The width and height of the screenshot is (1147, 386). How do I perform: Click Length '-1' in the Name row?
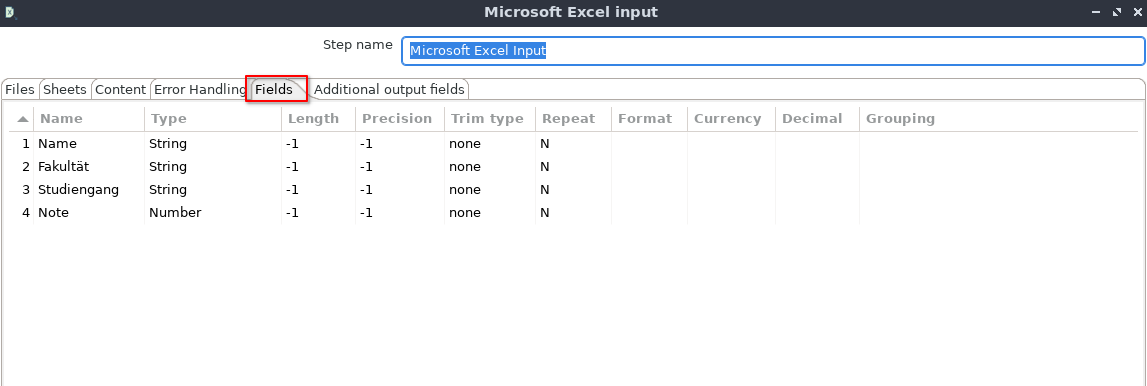coord(318,144)
